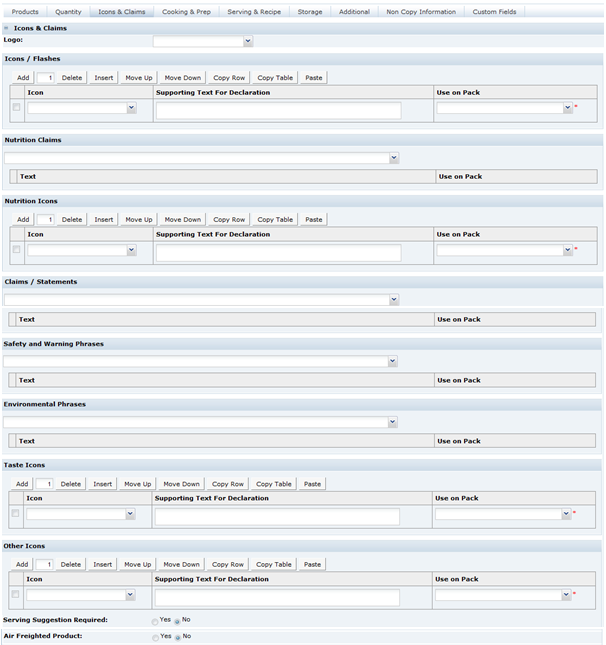This screenshot has height=645, width=606.
Task: Open the Serving & Recipe tab
Action: (x=254, y=12)
